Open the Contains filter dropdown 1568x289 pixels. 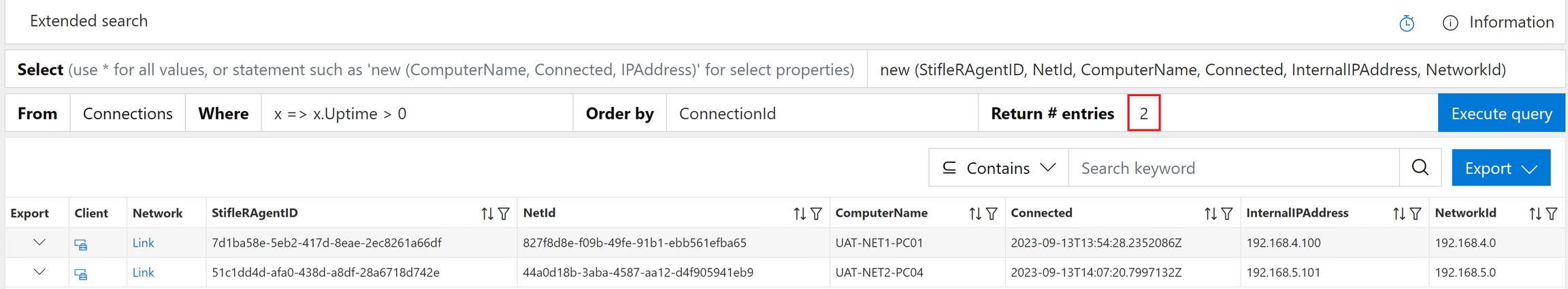click(x=998, y=168)
